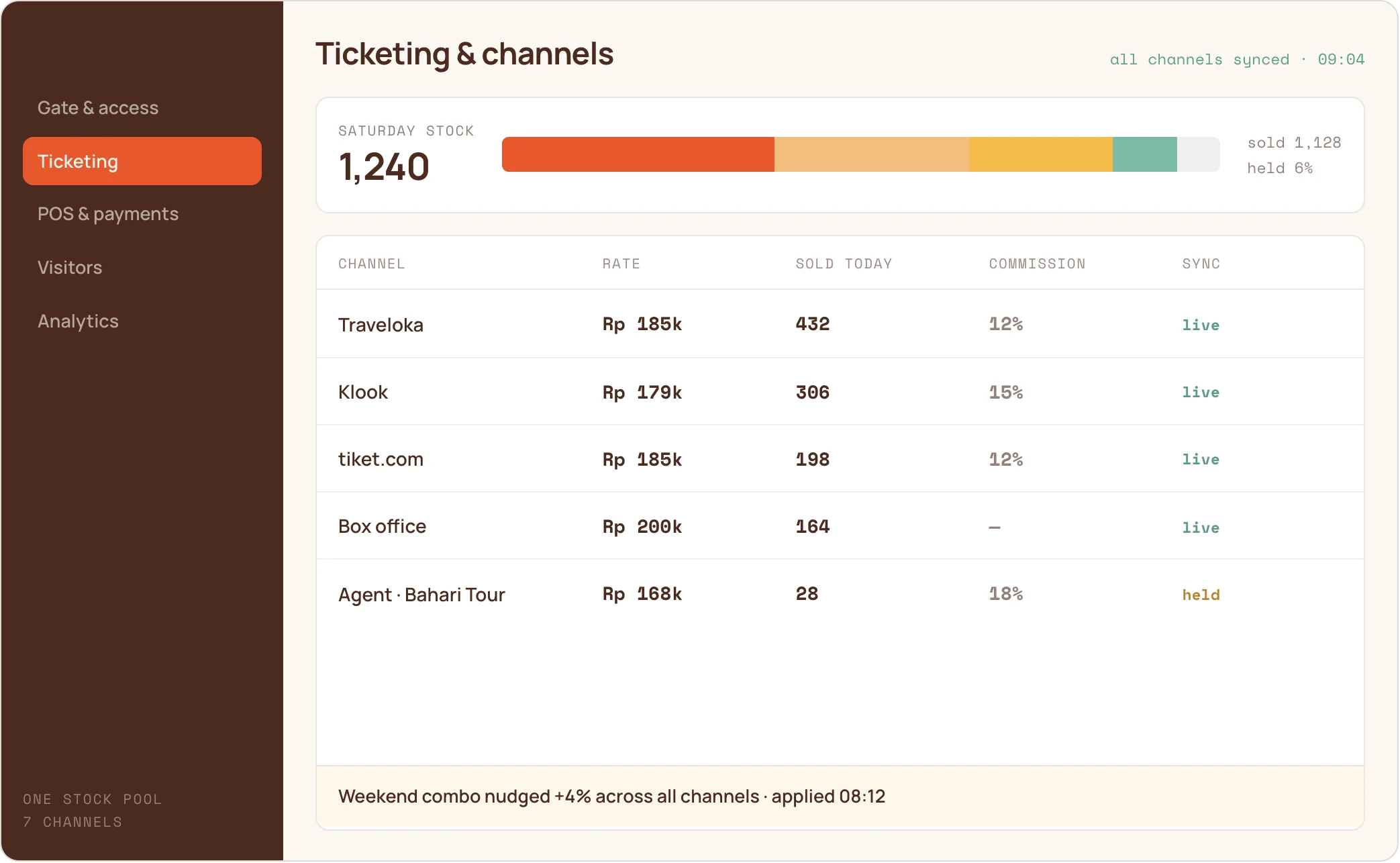This screenshot has height=863, width=1400.
Task: Select the Box office row
Action: pyautogui.click(x=840, y=526)
